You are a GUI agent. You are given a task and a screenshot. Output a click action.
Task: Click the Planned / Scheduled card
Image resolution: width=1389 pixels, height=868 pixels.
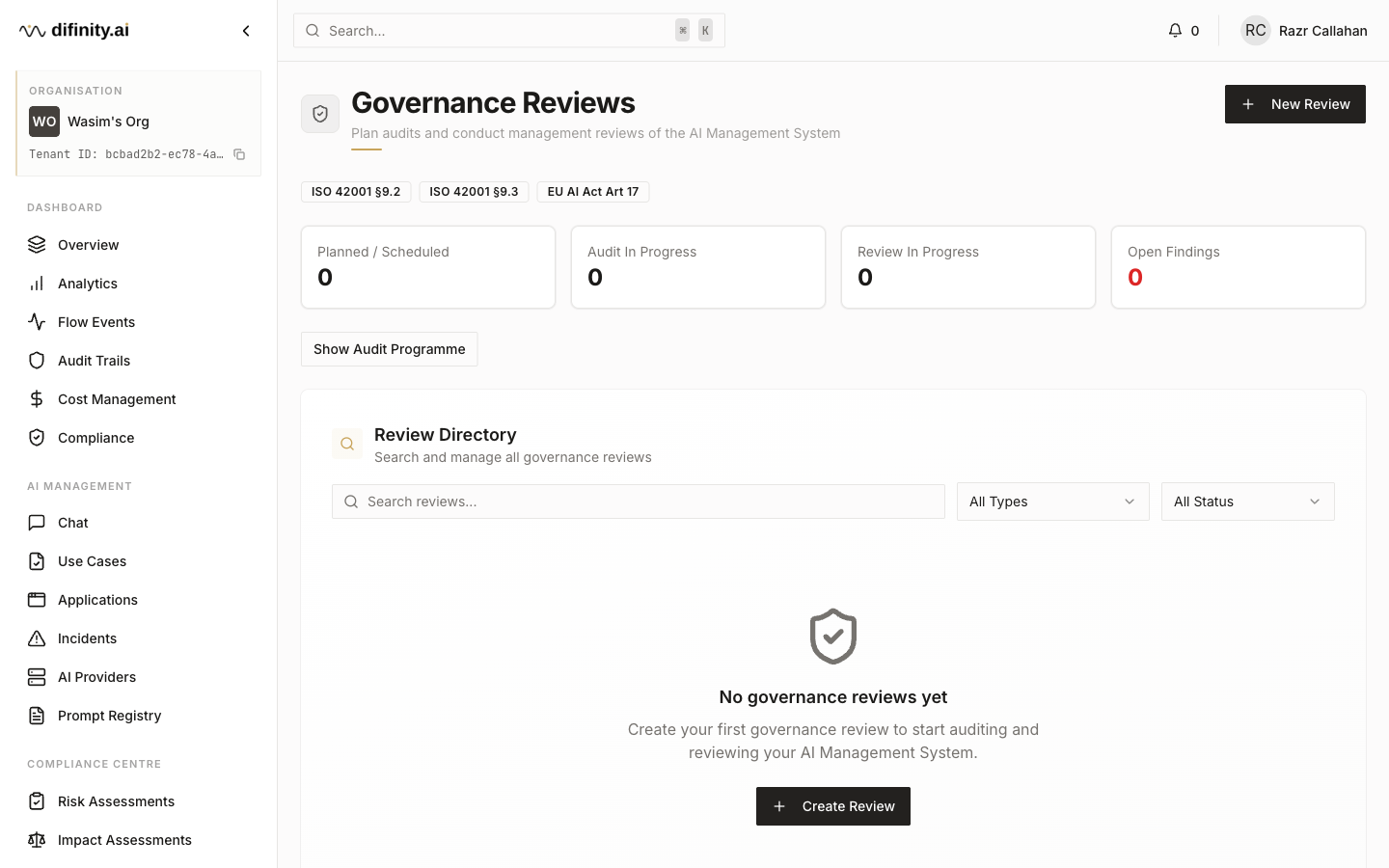point(428,267)
